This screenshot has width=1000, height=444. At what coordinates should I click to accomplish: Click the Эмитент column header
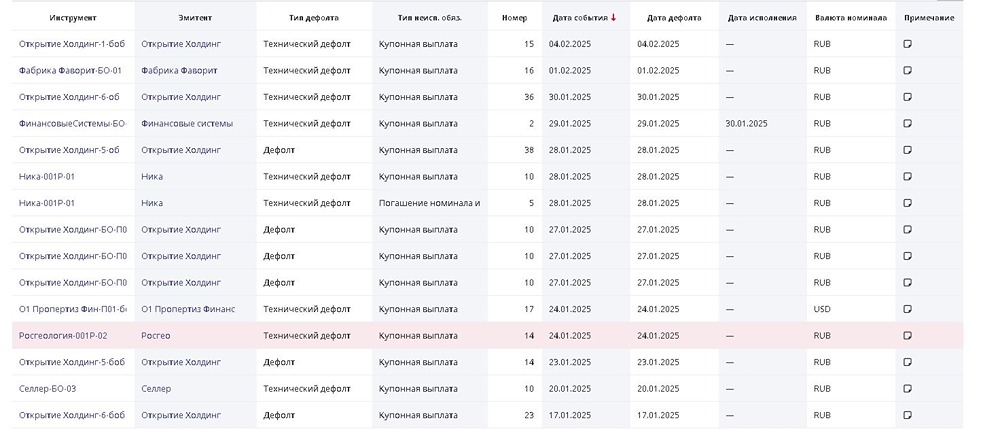point(195,18)
